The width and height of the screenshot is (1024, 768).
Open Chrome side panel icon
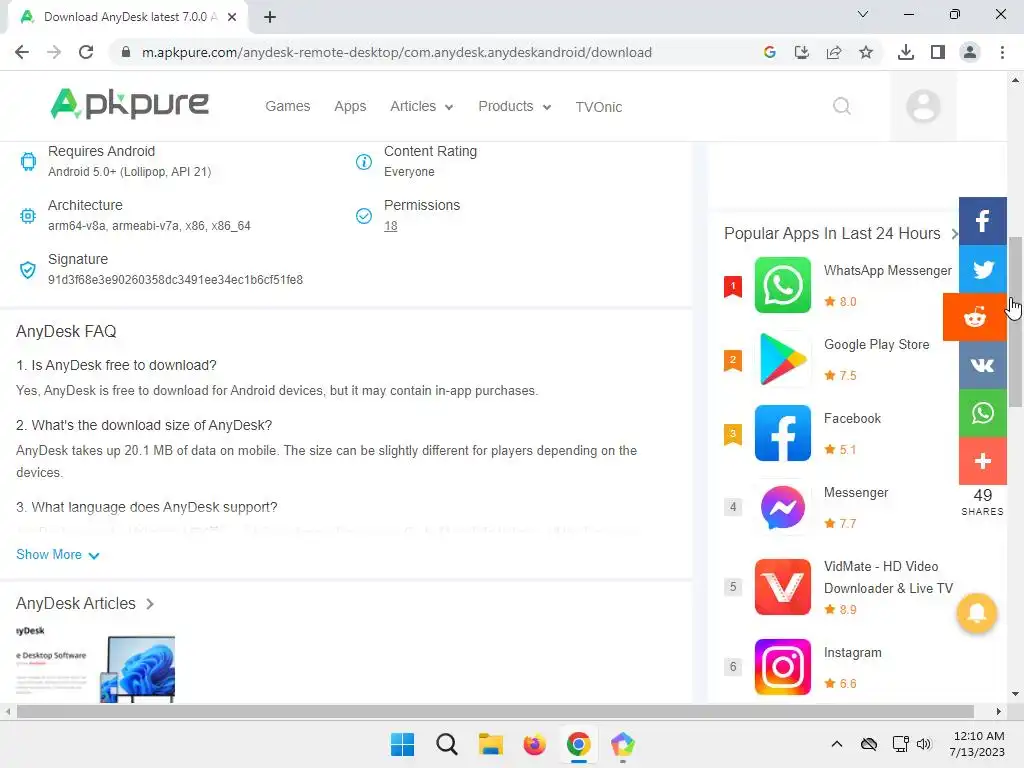(938, 52)
